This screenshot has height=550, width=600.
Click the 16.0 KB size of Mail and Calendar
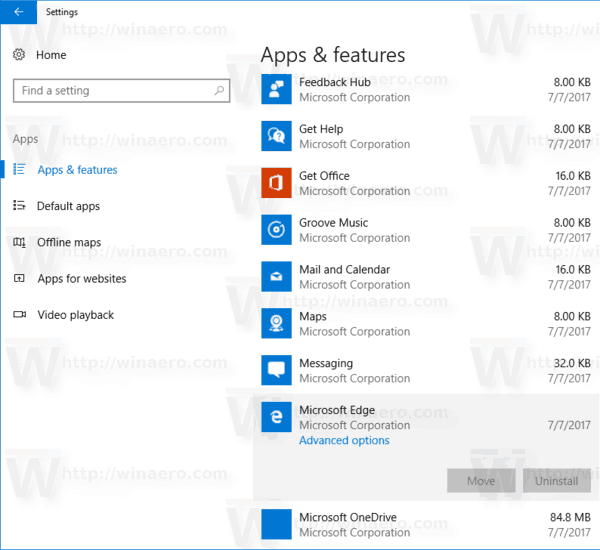click(x=573, y=269)
